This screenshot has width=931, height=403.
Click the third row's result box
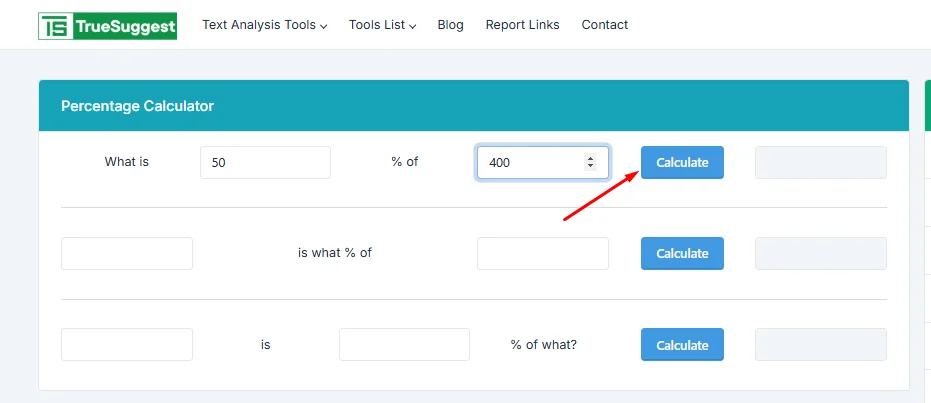pyautogui.click(x=820, y=345)
